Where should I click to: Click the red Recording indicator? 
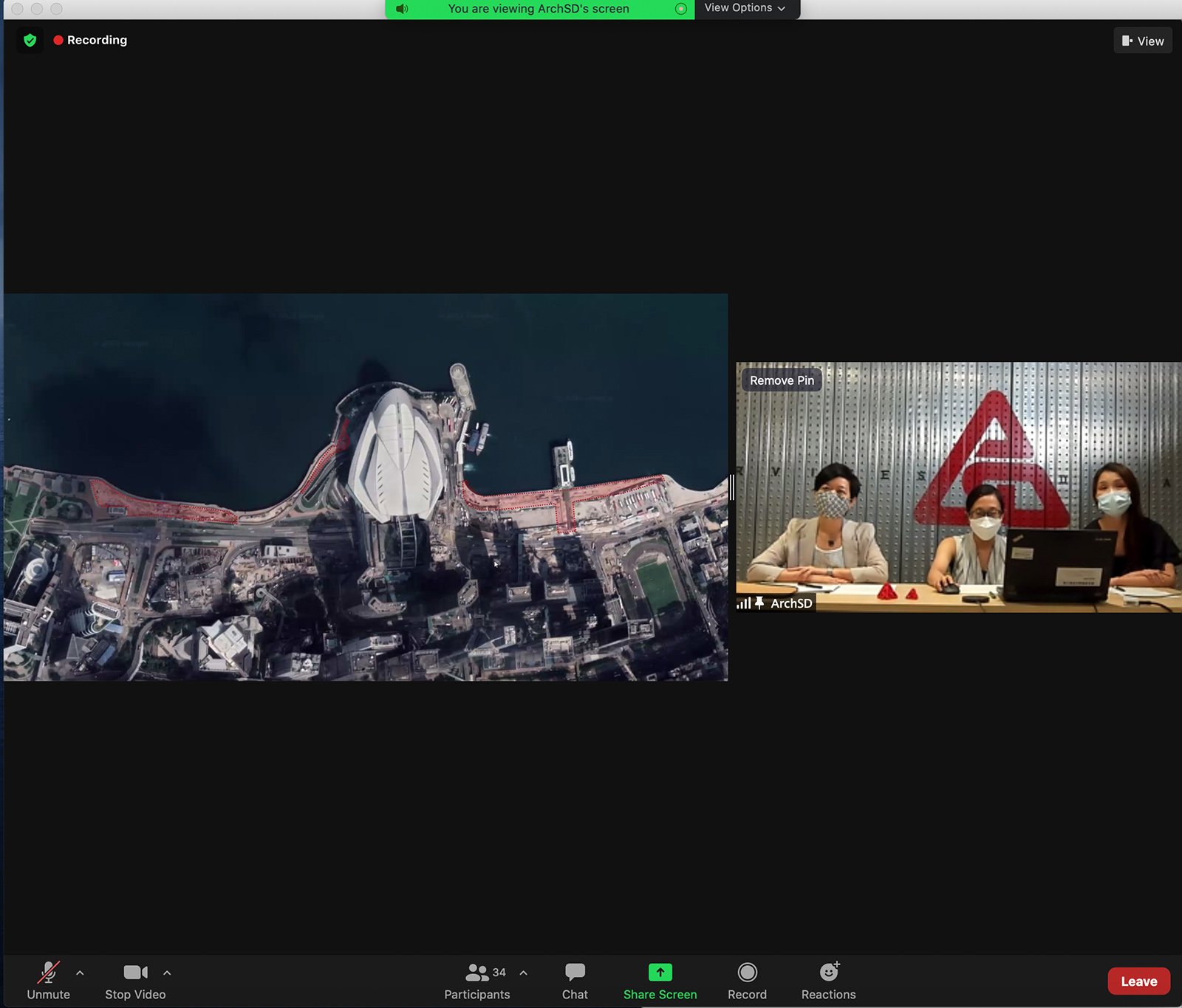(90, 41)
